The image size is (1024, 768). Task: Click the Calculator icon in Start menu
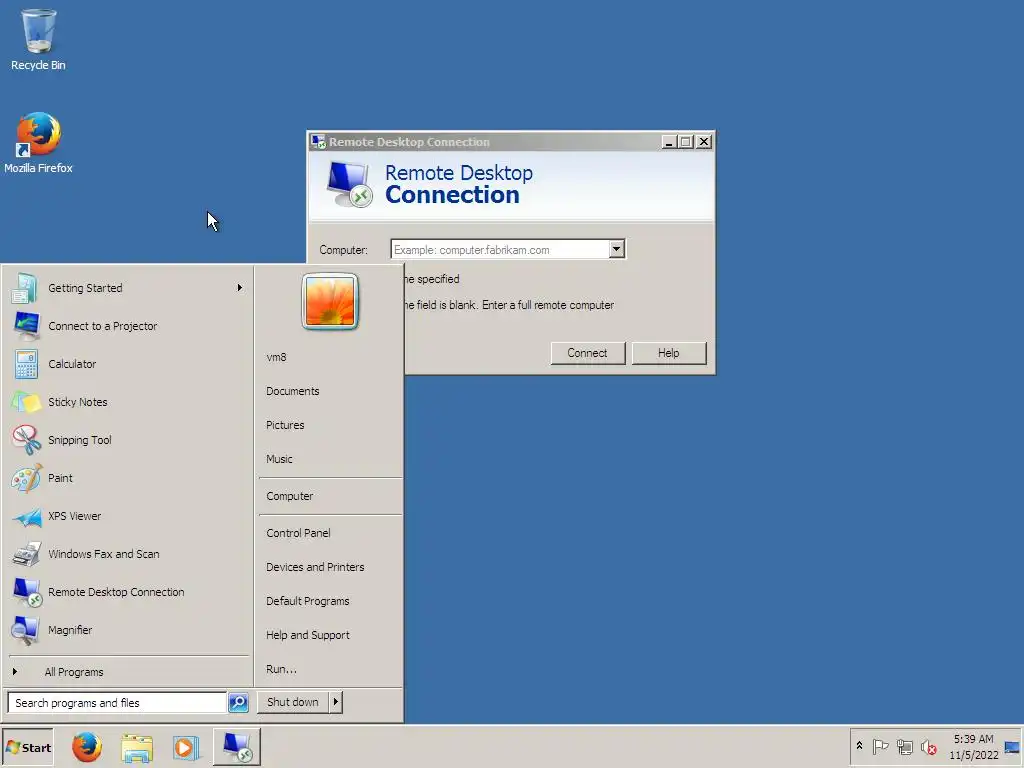[26, 364]
